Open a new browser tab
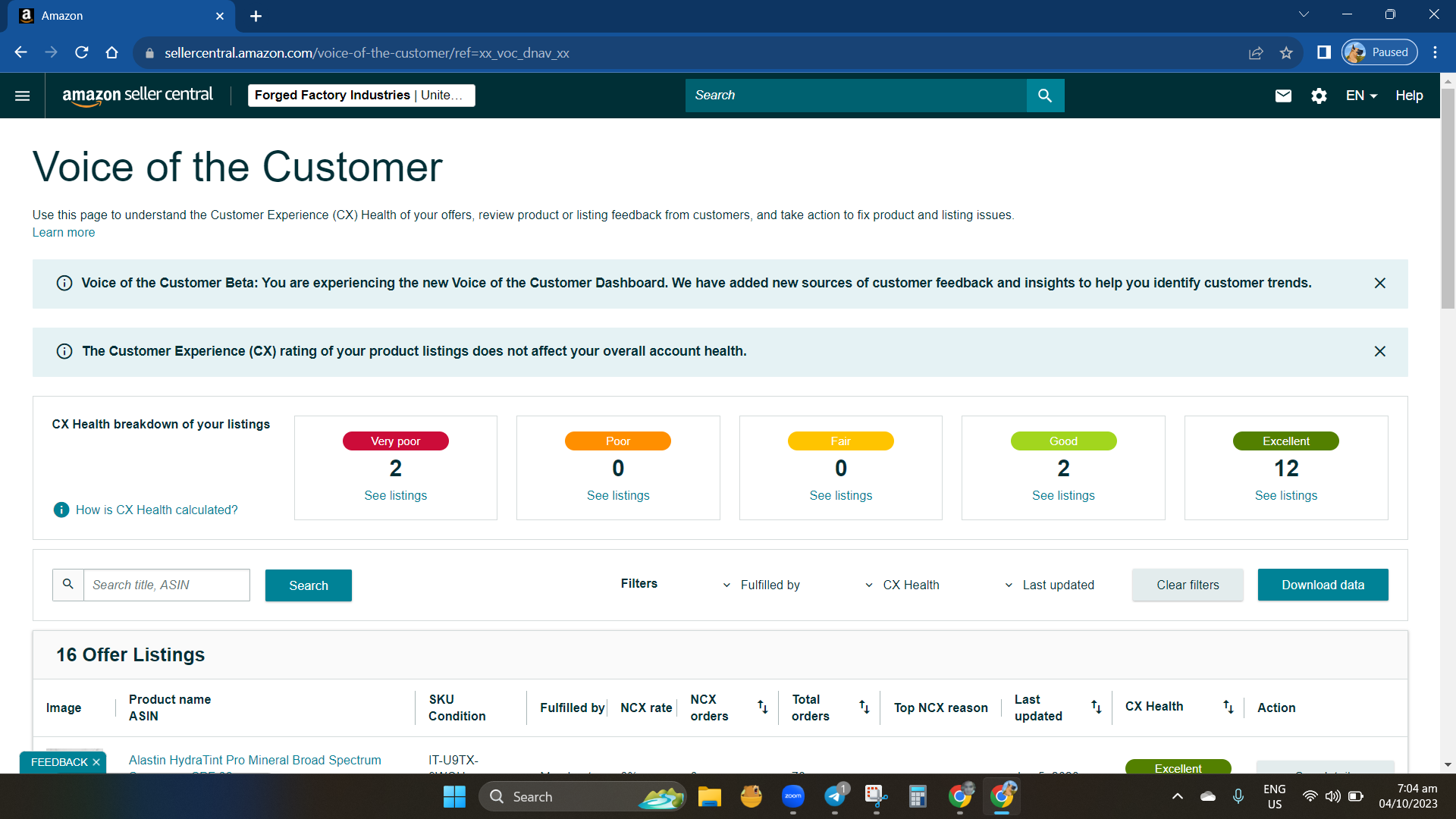Viewport: 1456px width, 819px height. (x=256, y=16)
